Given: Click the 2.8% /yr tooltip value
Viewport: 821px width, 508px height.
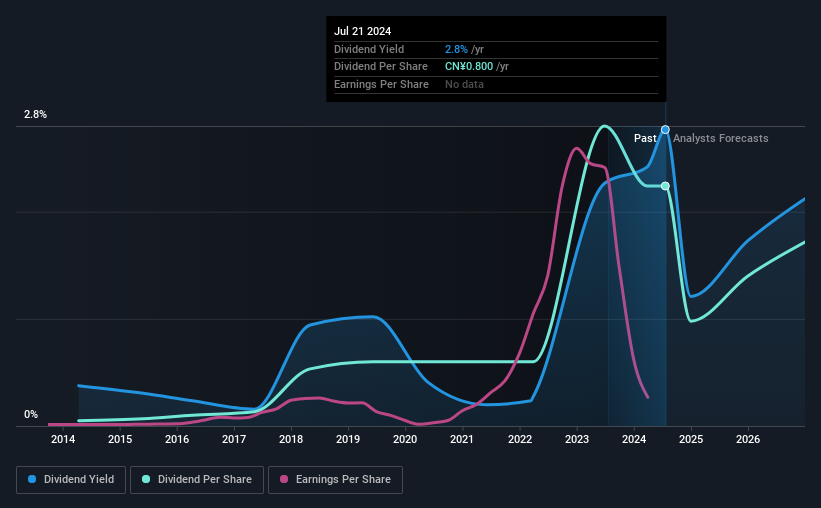Looking at the screenshot, I should 464,49.
